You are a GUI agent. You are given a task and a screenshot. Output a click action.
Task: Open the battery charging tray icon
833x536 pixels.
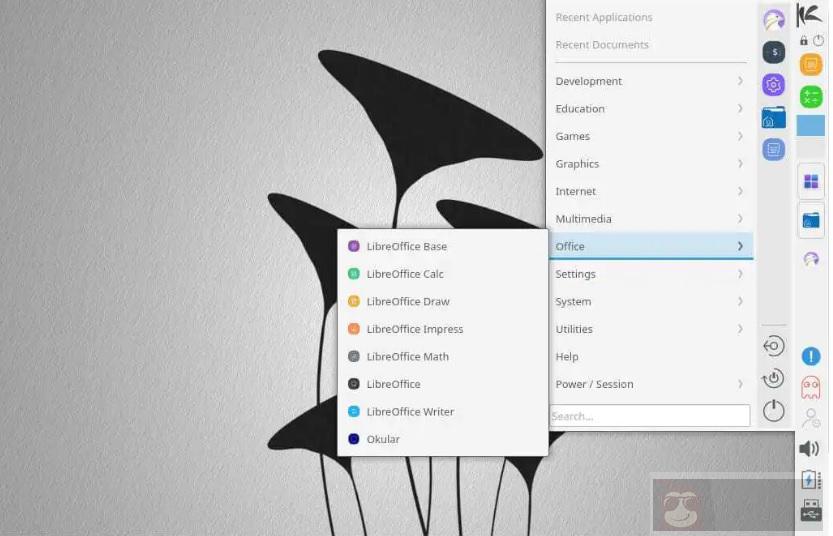[810, 480]
